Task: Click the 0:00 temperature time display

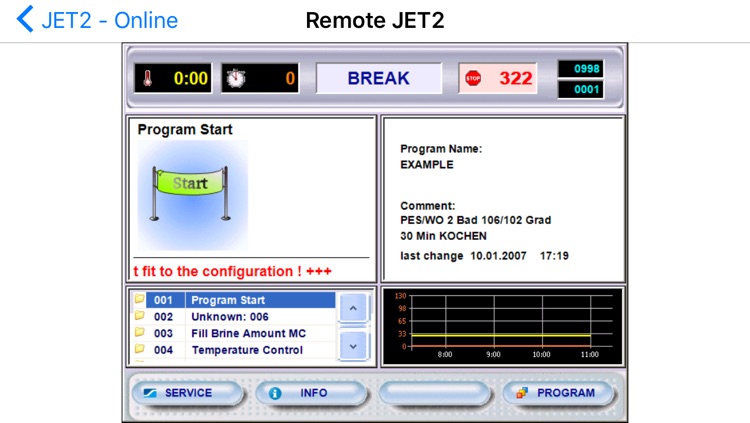Action: coord(190,78)
